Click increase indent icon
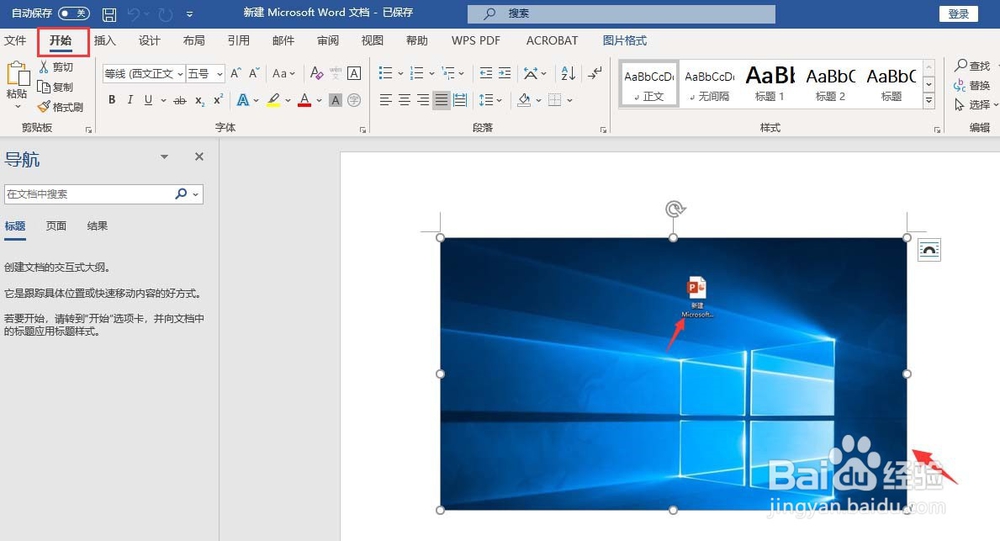The width and height of the screenshot is (1000, 541). (x=504, y=73)
